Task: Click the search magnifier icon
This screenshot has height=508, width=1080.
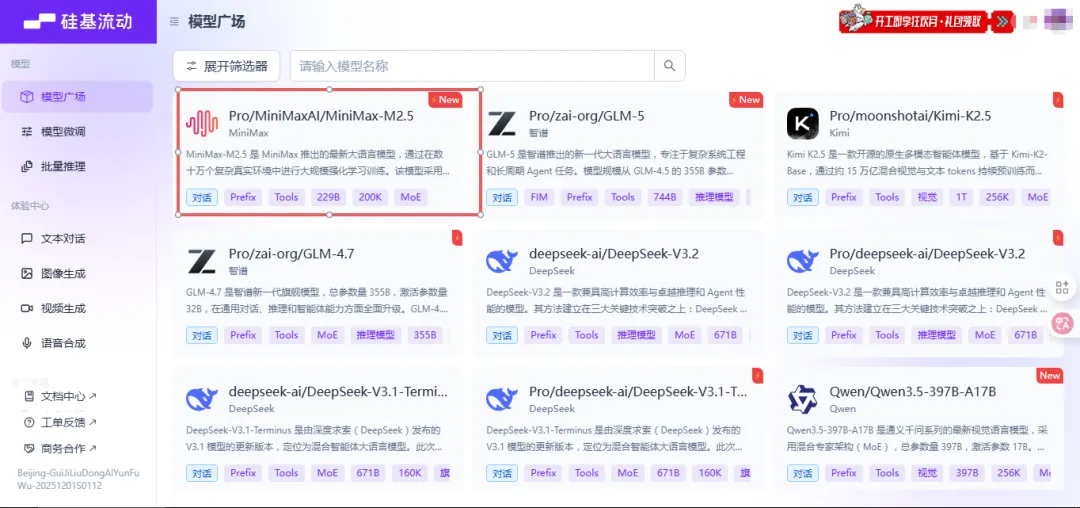Action: 669,66
